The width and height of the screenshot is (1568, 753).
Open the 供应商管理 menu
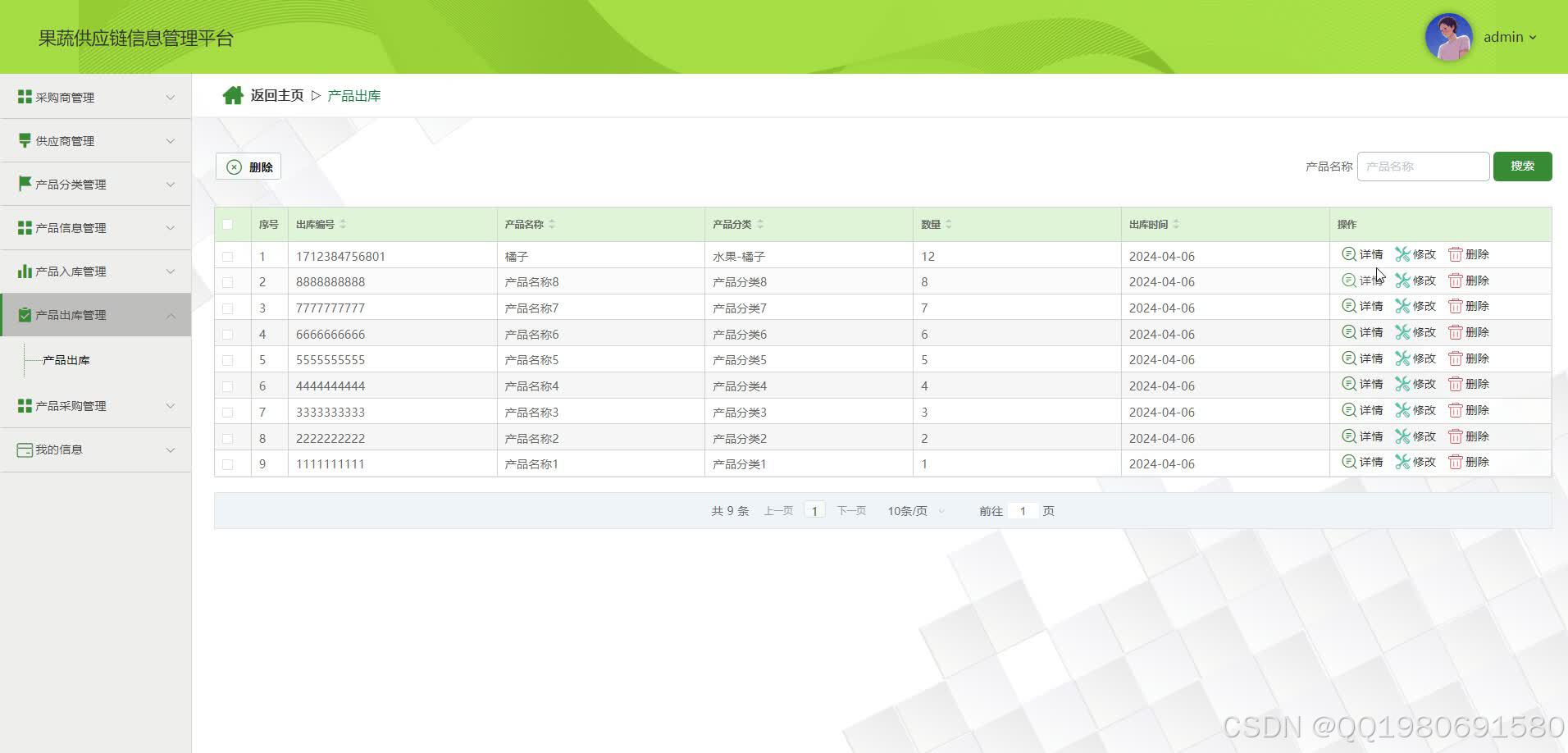96,140
